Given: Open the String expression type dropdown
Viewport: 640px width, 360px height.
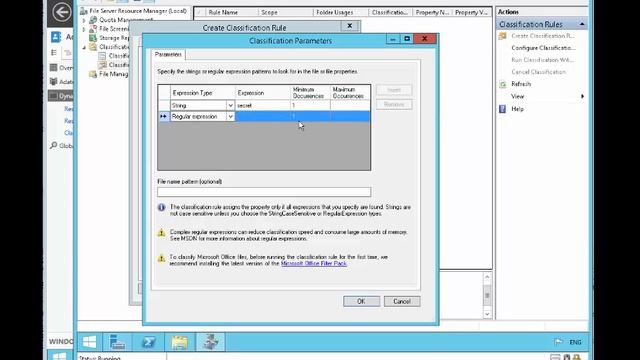Looking at the screenshot, I should click(x=230, y=105).
